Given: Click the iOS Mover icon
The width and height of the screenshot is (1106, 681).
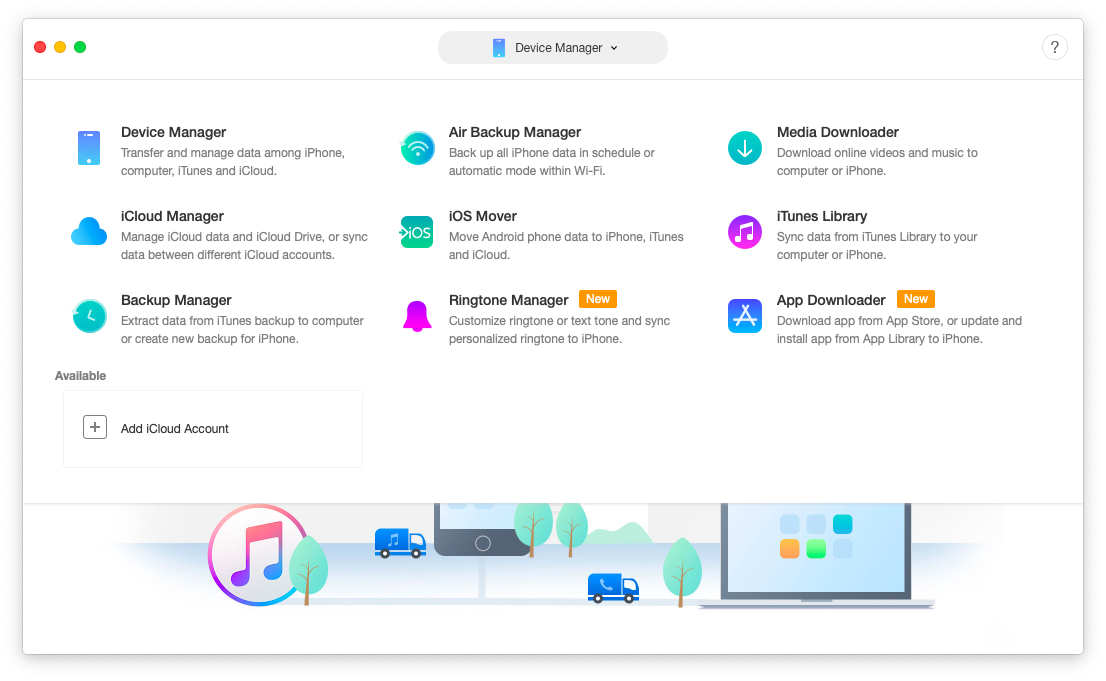Looking at the screenshot, I should (416, 232).
